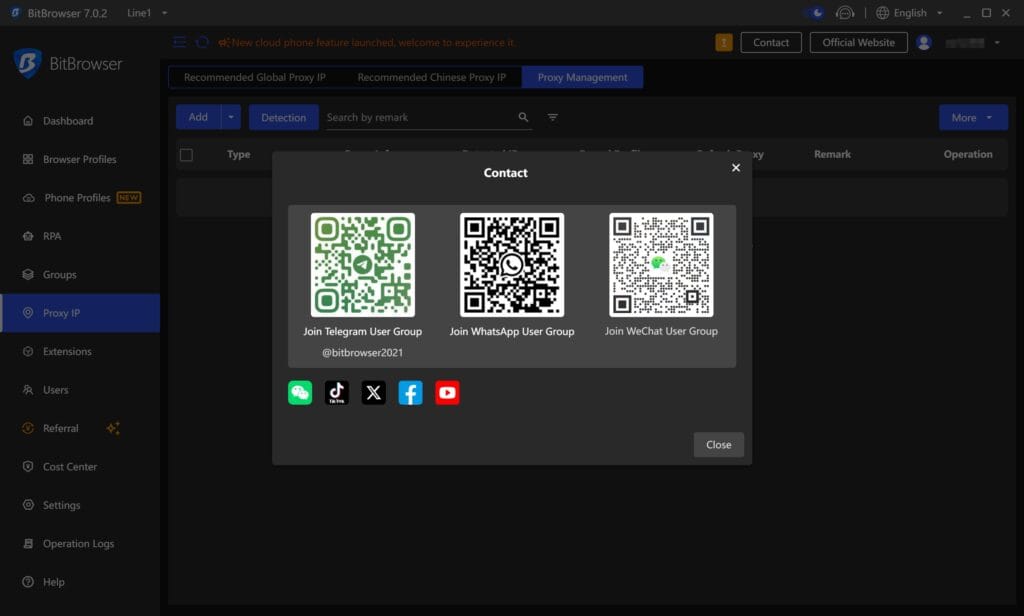
Task: Click the Telegram QR code
Action: pyautogui.click(x=362, y=265)
